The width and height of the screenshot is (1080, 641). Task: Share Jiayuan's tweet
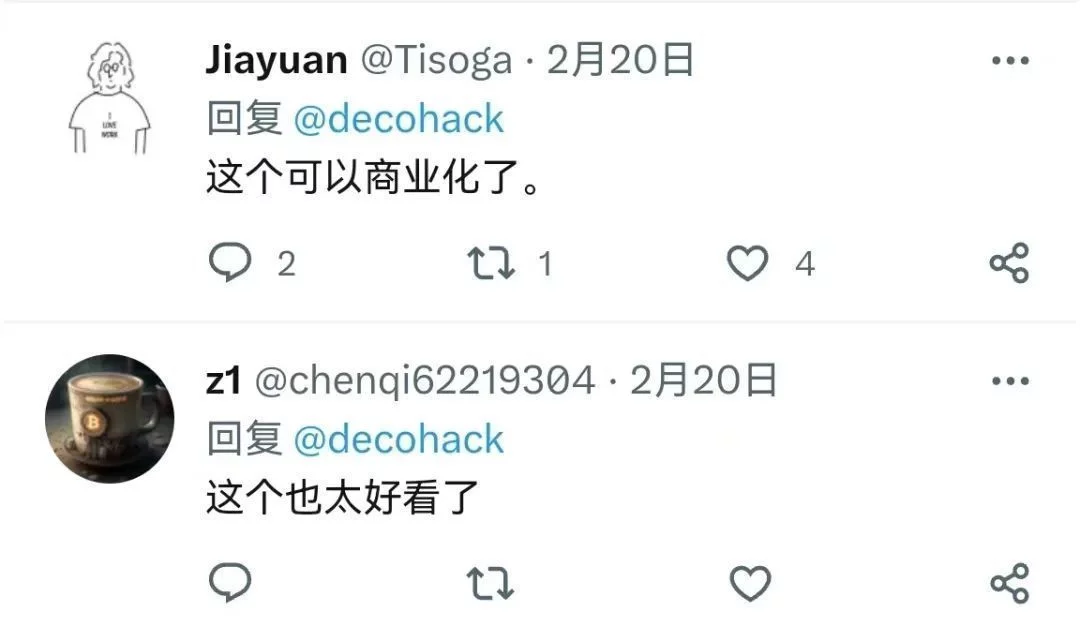pyautogui.click(x=1010, y=263)
